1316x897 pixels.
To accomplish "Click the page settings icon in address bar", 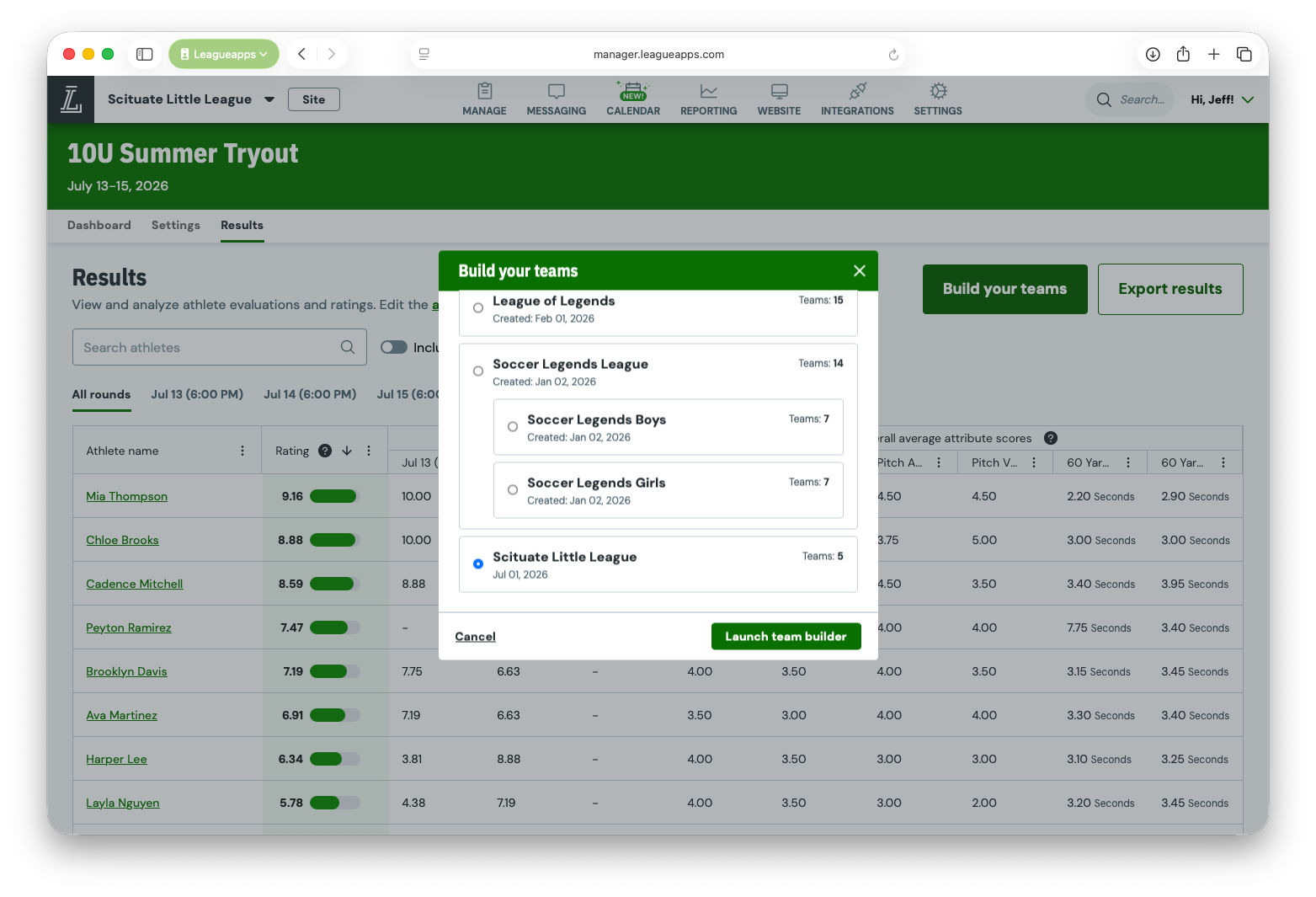I will tap(424, 54).
